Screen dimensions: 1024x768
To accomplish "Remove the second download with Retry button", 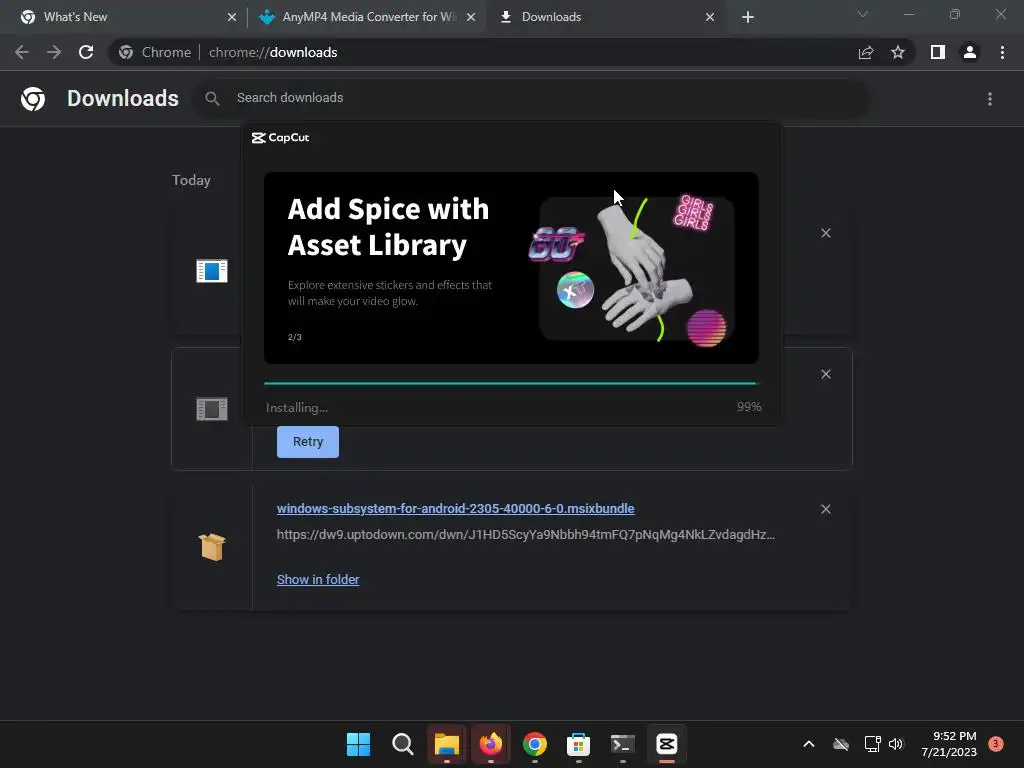I will pos(825,374).
